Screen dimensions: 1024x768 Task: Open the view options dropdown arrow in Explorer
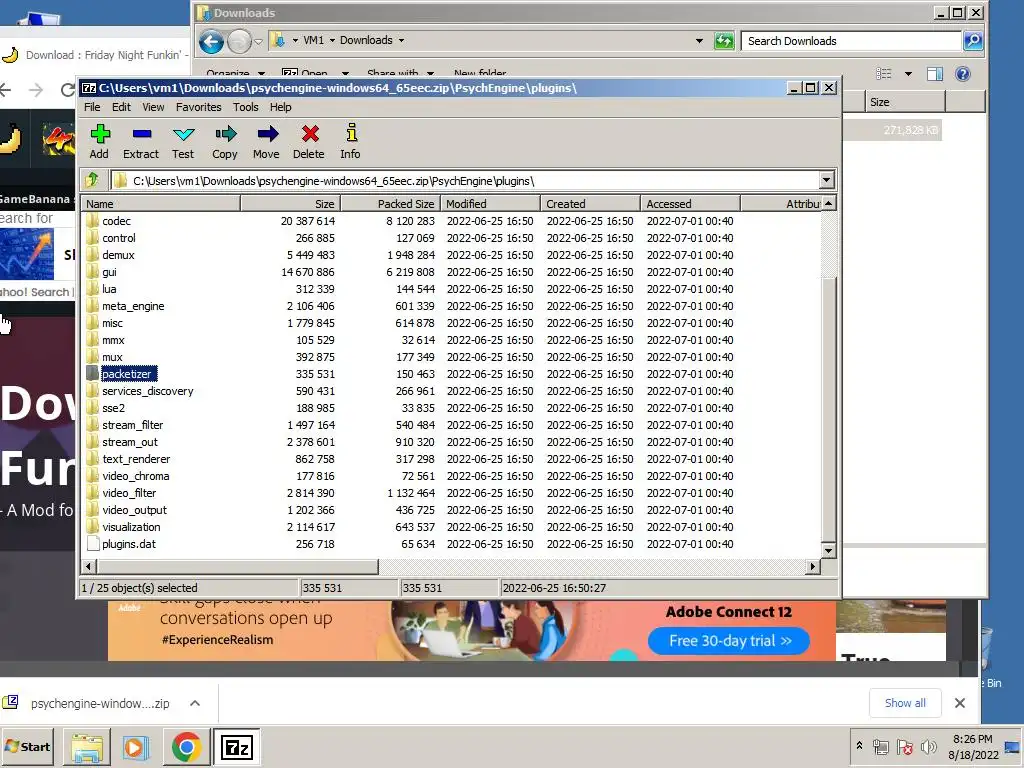pyautogui.click(x=908, y=74)
